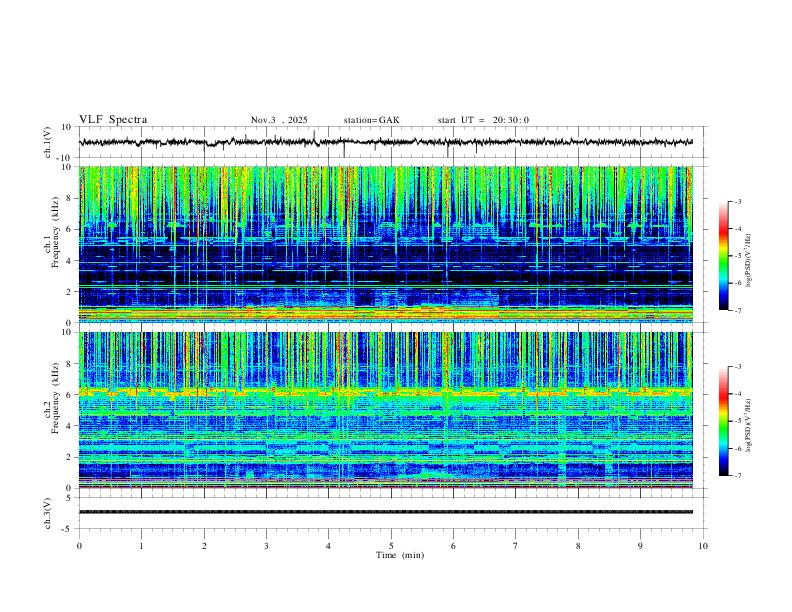Click time axis tick label '1'
The width and height of the screenshot is (792, 612).
coord(141,546)
